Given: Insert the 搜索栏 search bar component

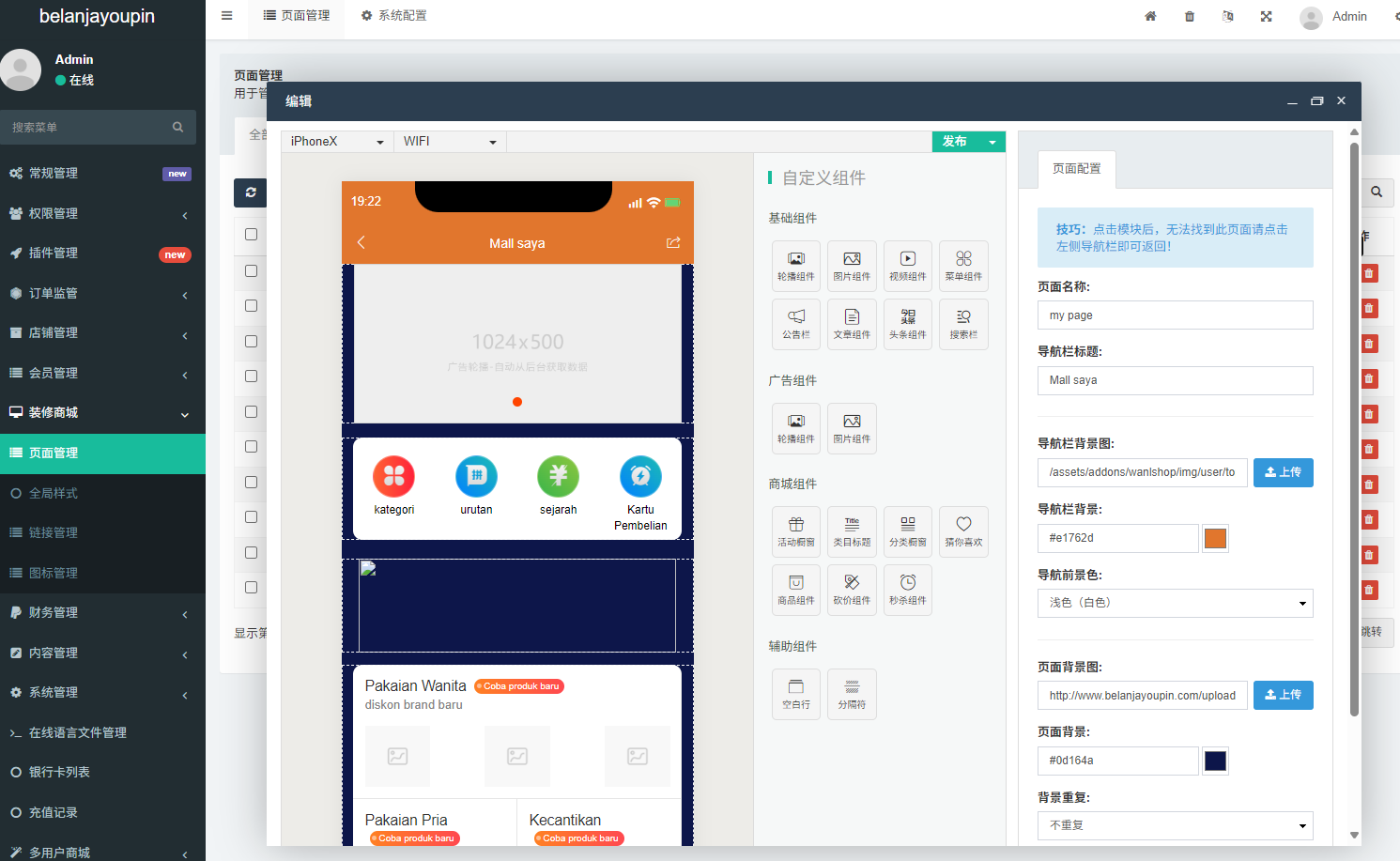Looking at the screenshot, I should pyautogui.click(x=963, y=324).
